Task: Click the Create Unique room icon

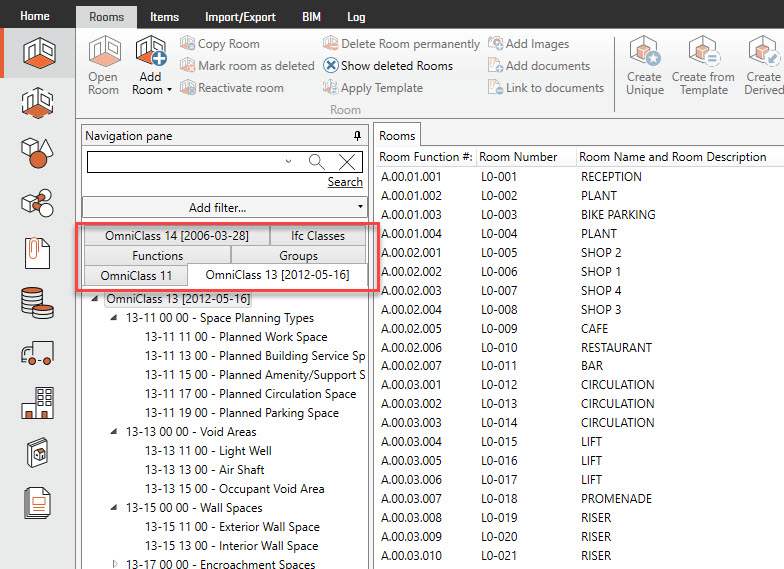Action: click(x=644, y=53)
